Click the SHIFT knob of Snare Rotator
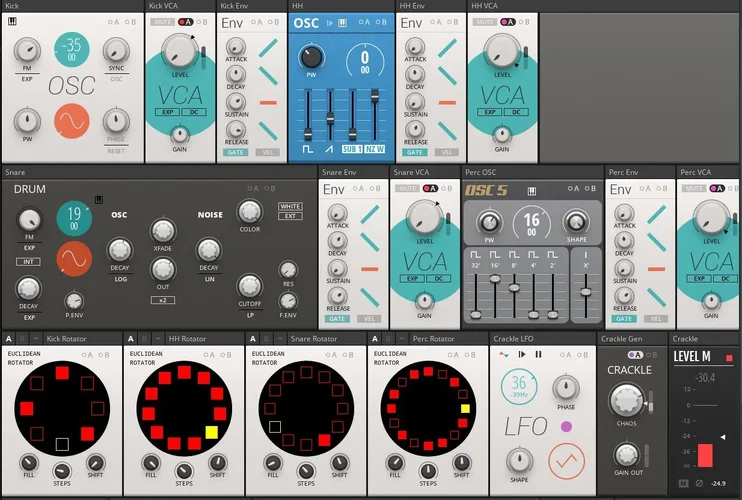The image size is (742, 500). [x=339, y=462]
